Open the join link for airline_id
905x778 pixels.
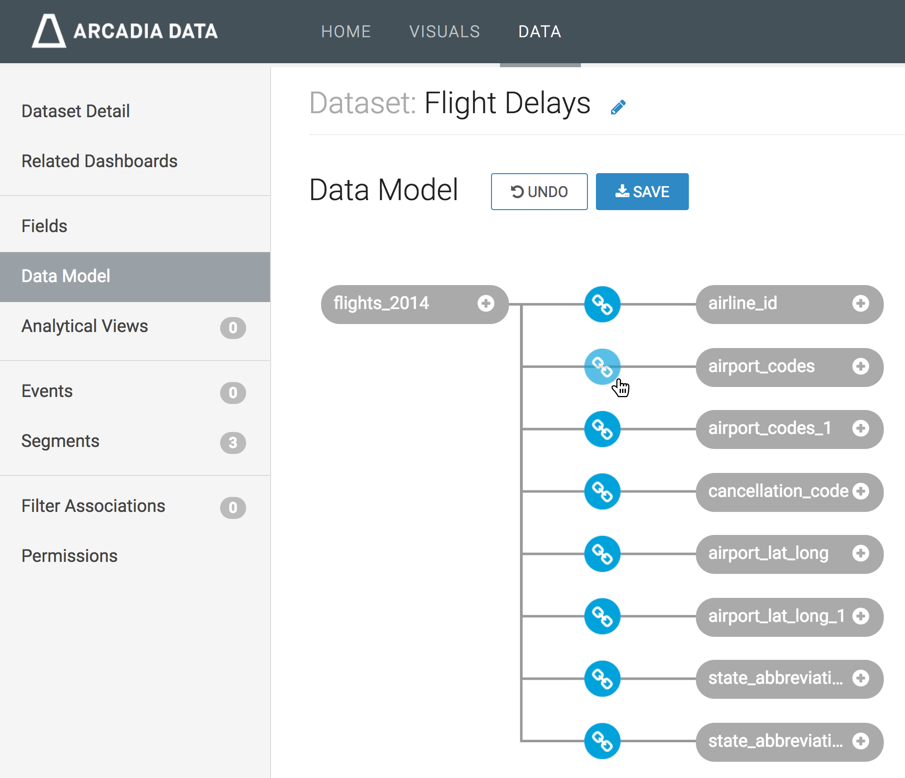(x=602, y=304)
